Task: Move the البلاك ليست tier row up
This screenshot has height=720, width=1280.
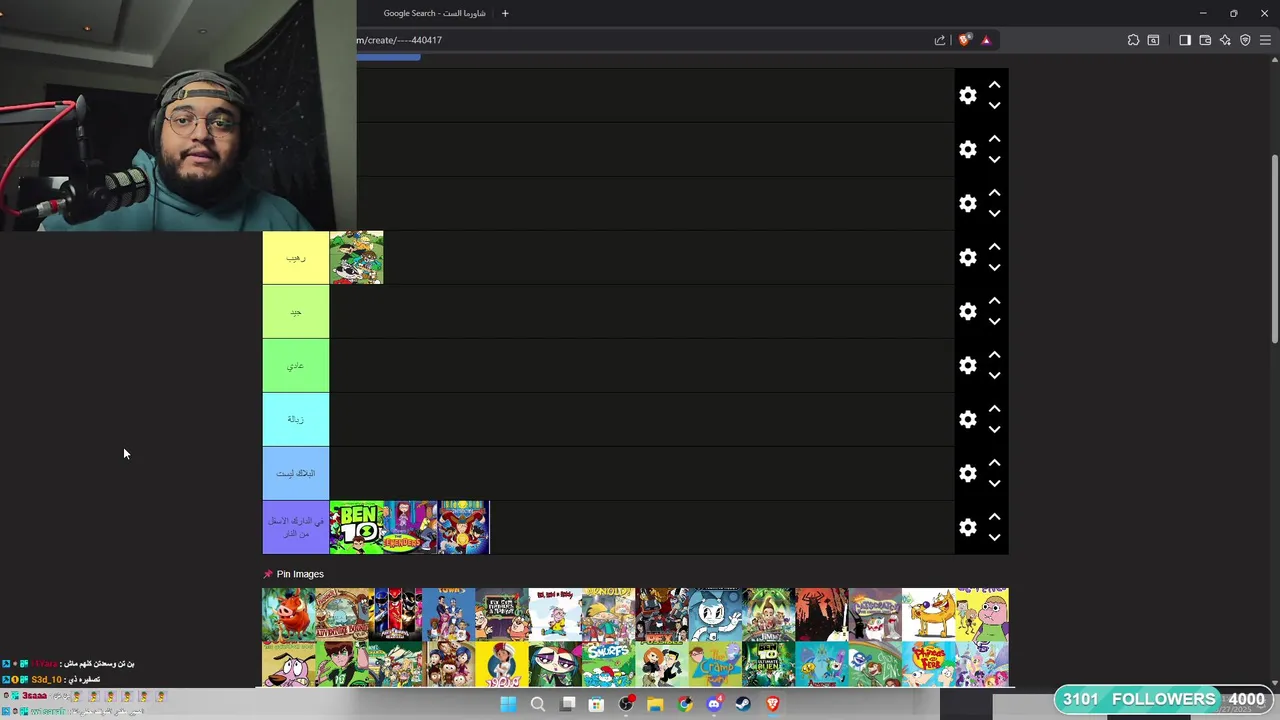Action: (994, 463)
